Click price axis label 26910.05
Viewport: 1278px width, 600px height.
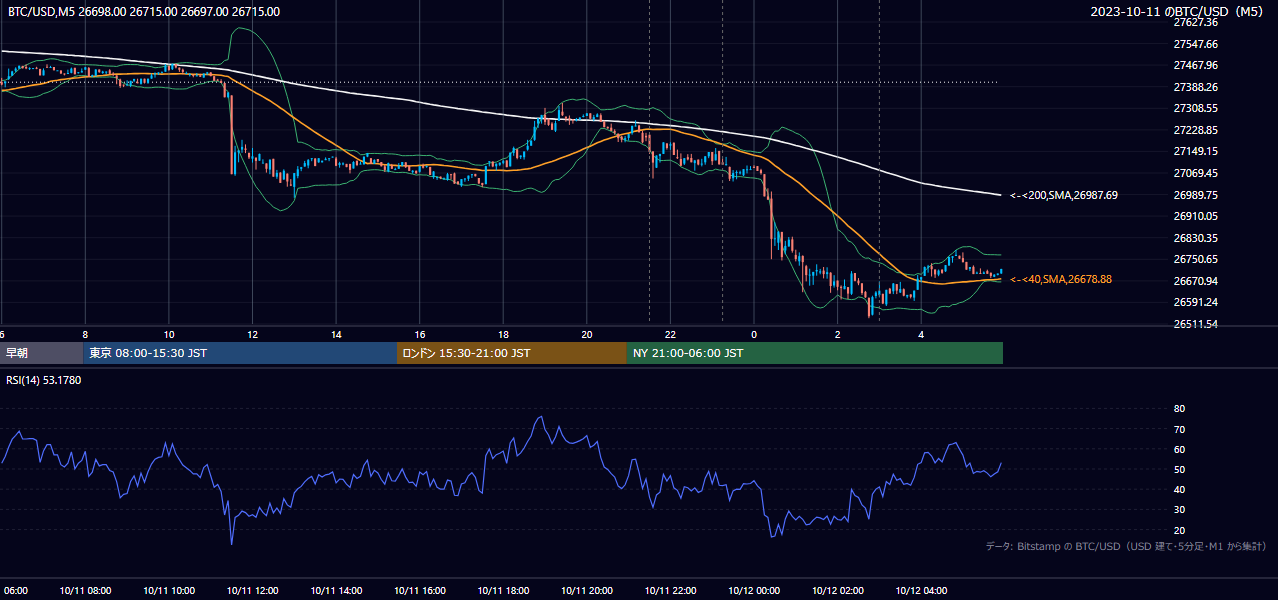[1195, 216]
